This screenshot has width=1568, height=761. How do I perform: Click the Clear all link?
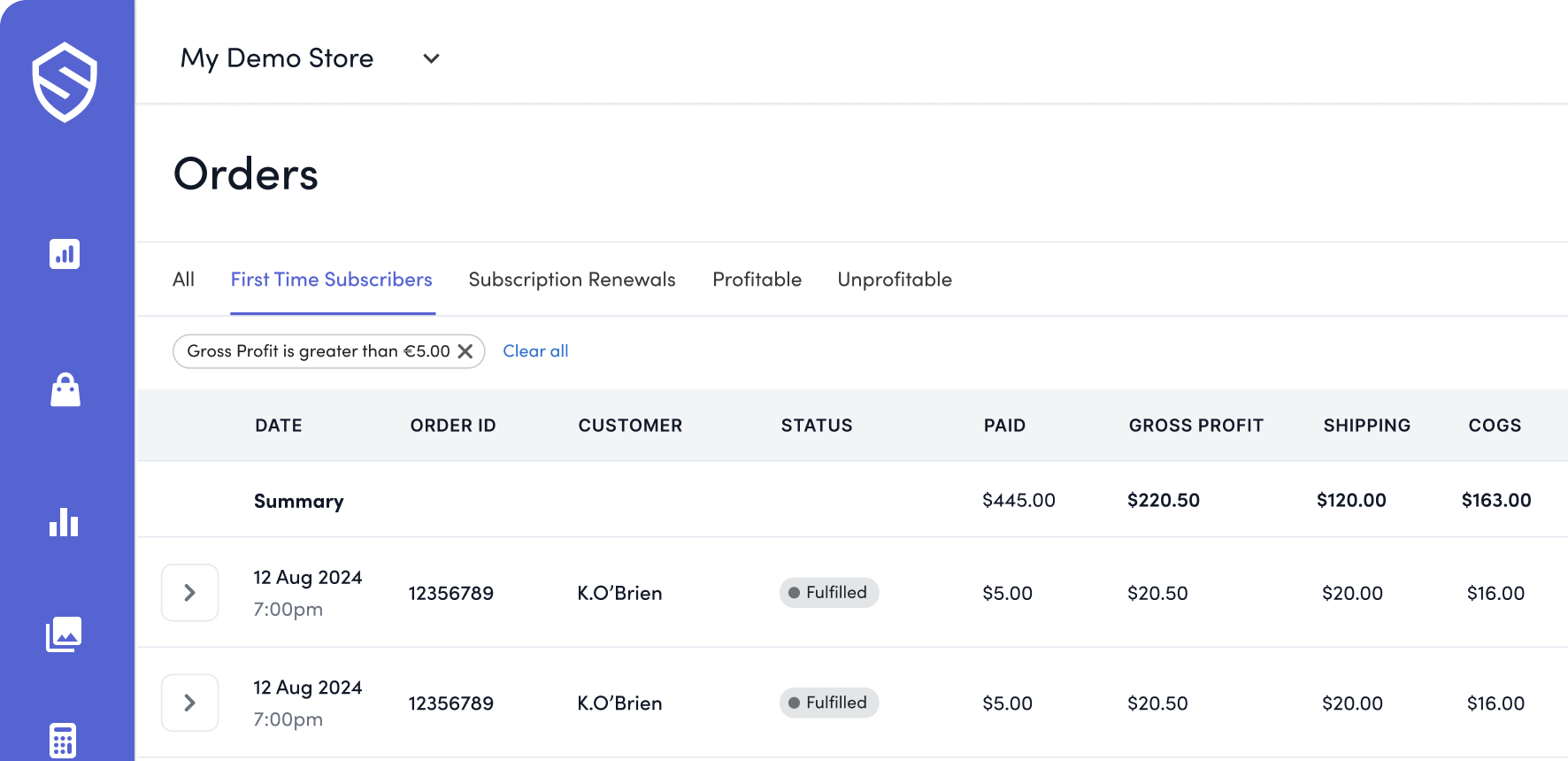535,351
